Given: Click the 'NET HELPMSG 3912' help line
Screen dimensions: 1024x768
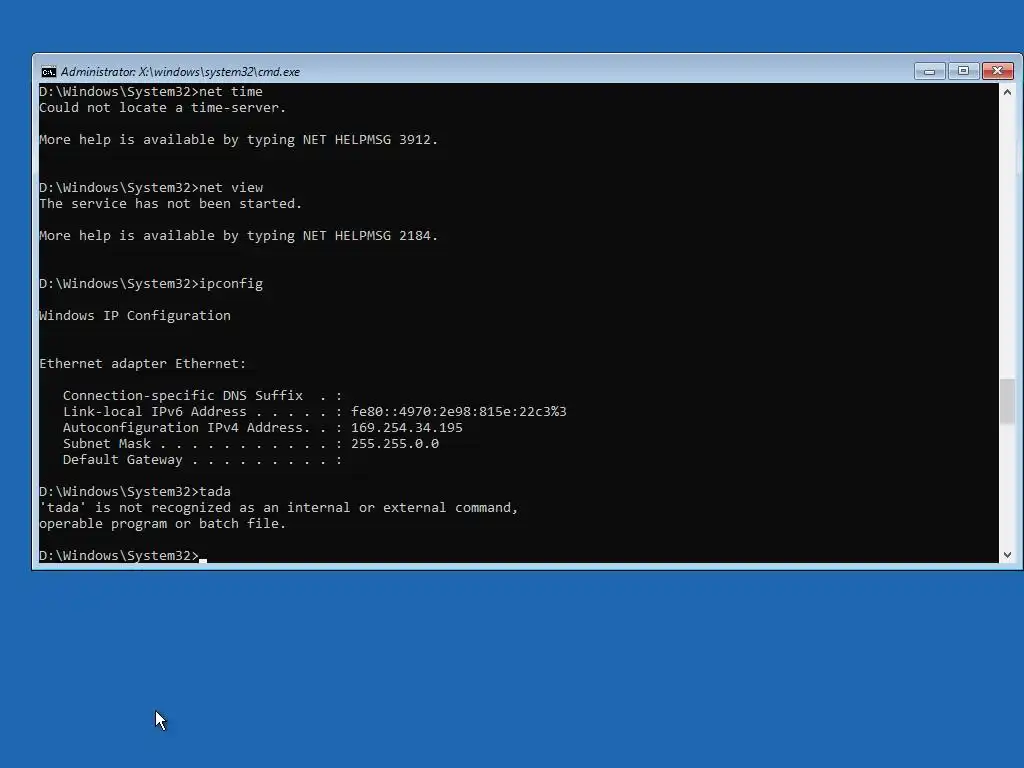Looking at the screenshot, I should point(238,140).
